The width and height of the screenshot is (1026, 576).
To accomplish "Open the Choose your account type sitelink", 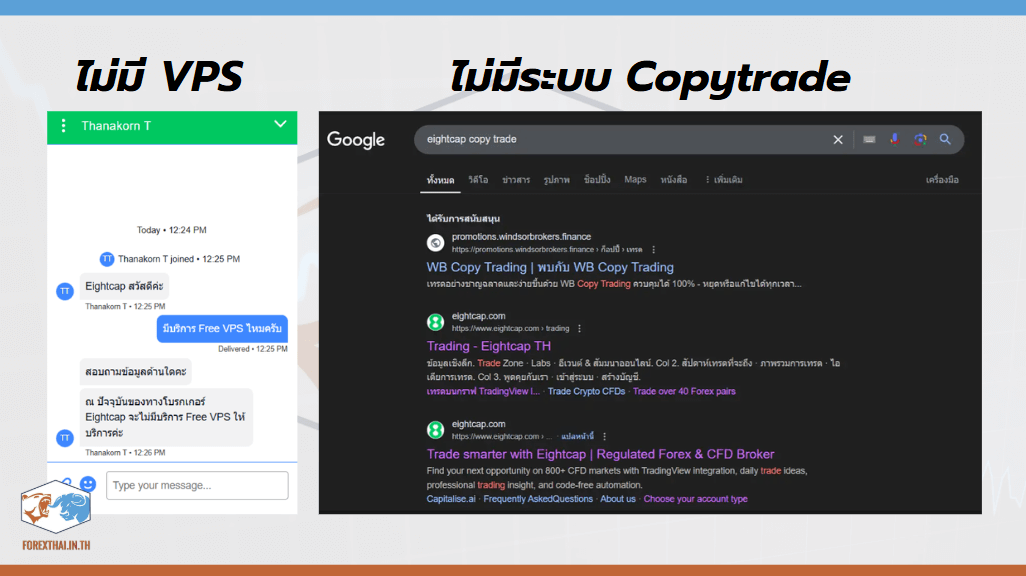I will coord(696,499).
